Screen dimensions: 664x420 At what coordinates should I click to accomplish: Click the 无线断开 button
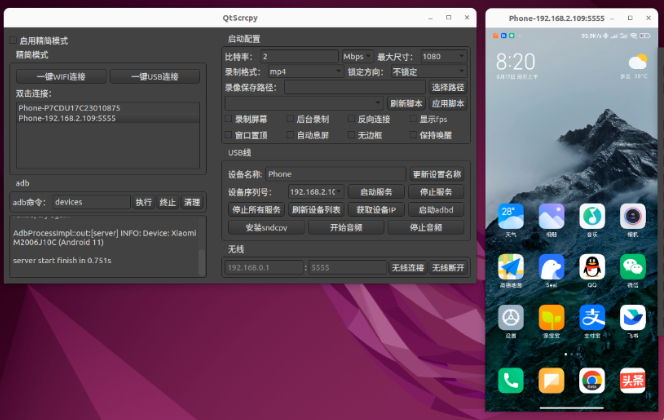(x=448, y=268)
